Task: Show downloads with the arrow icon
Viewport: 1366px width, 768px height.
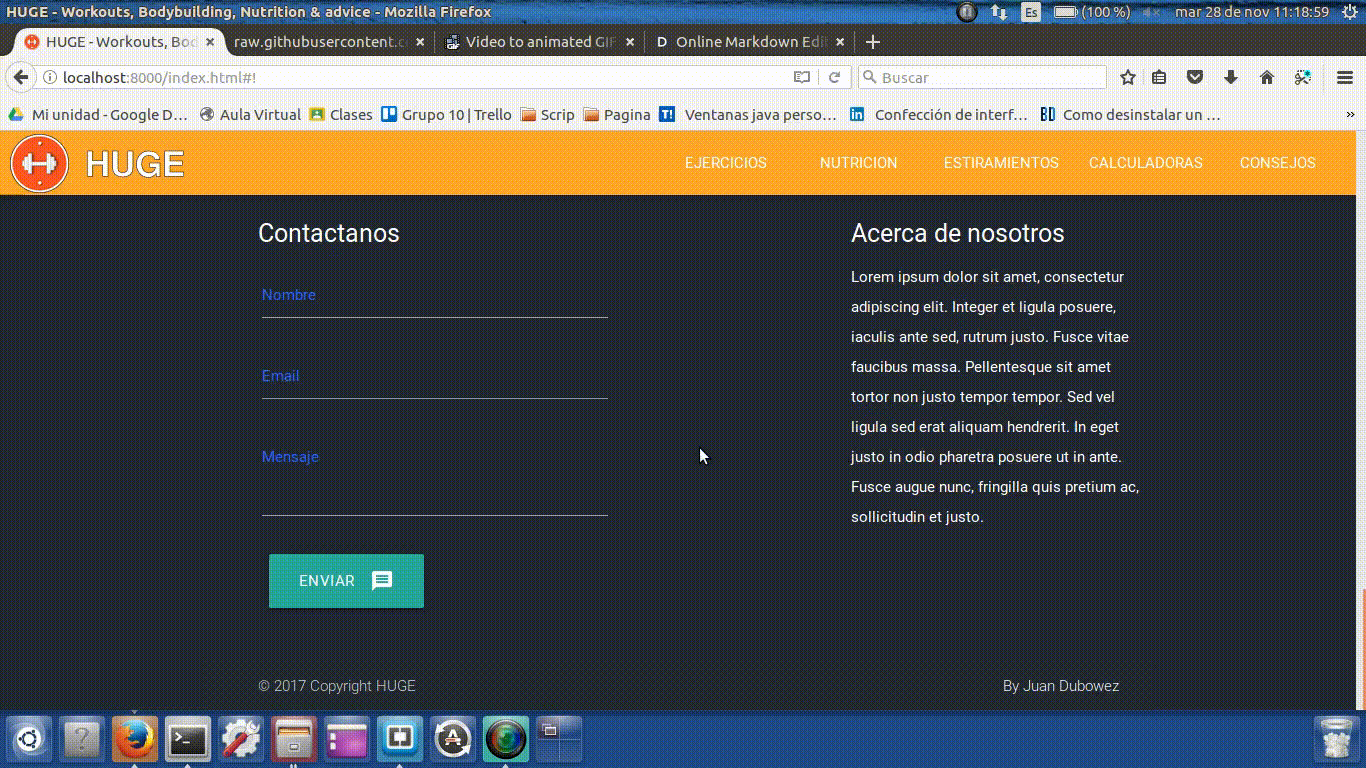Action: 1231,76
